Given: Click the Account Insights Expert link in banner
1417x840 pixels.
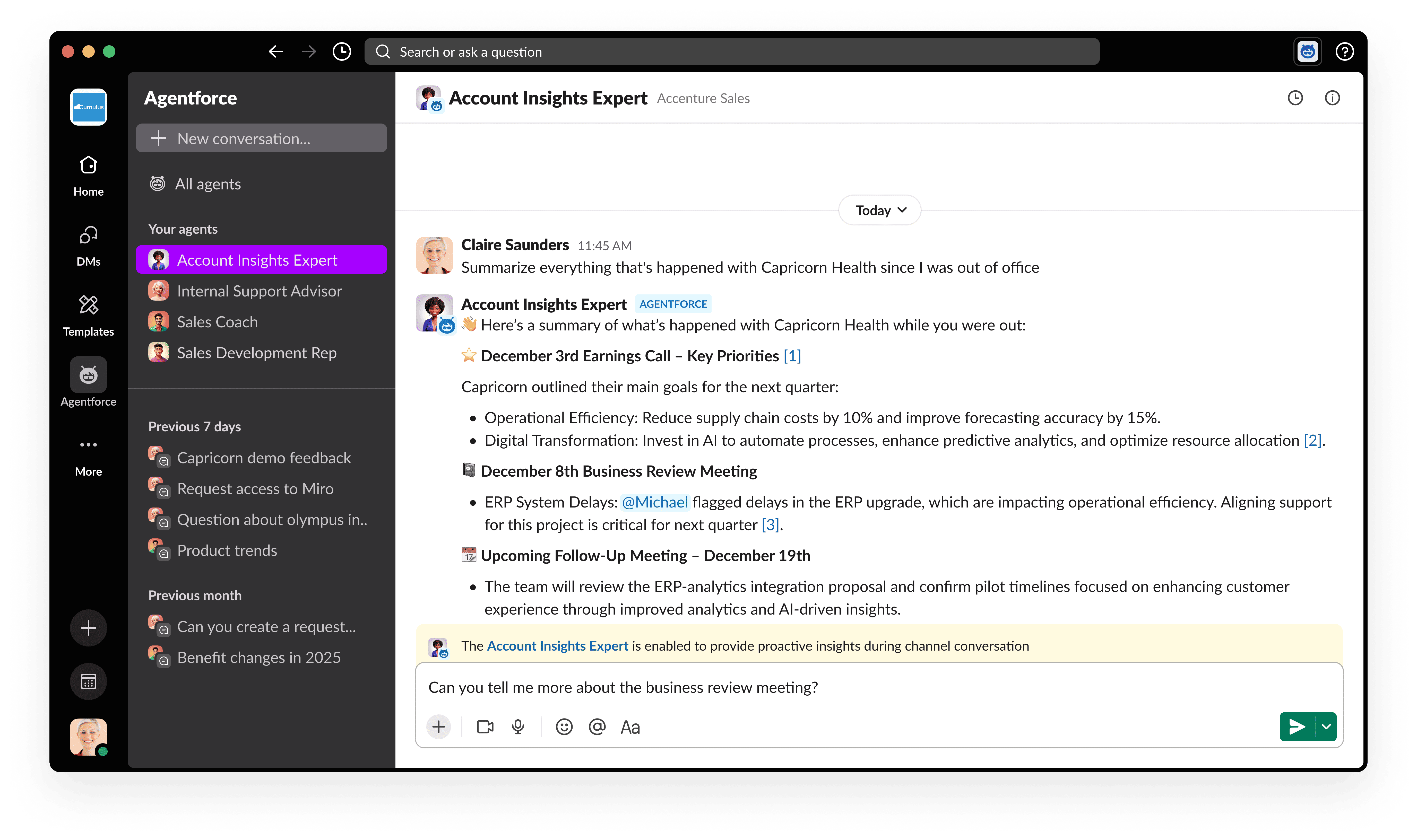Looking at the screenshot, I should pyautogui.click(x=557, y=646).
